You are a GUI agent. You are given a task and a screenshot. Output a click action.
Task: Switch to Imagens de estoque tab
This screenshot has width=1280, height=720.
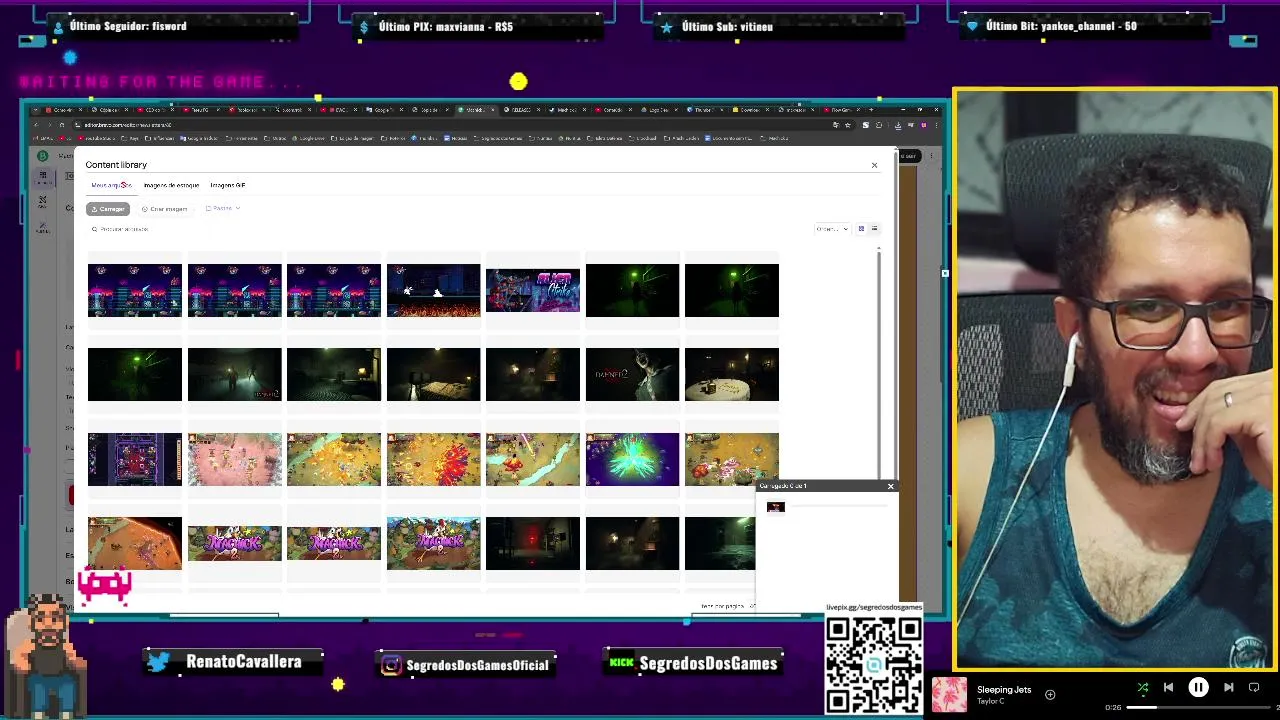tap(171, 185)
